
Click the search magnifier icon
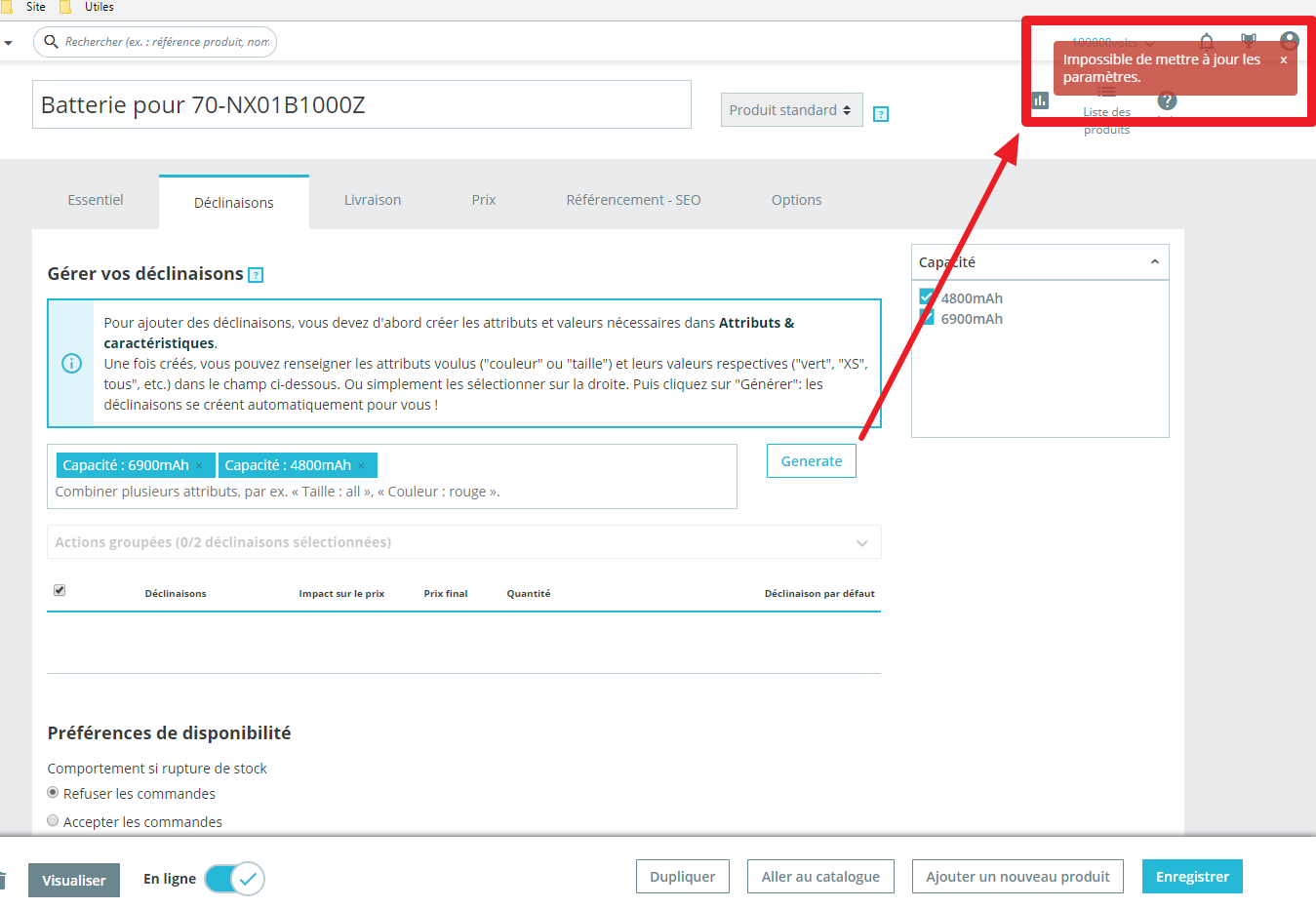click(52, 42)
